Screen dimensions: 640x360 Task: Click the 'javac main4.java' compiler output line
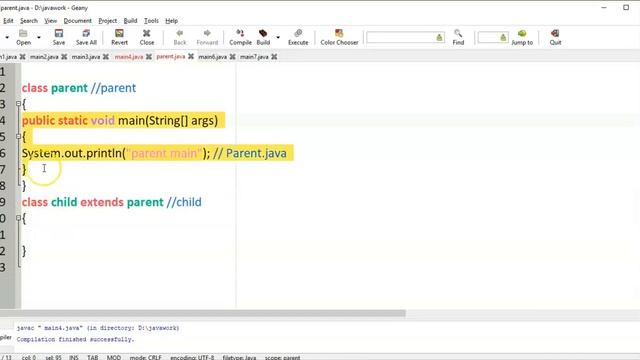pyautogui.click(x=98, y=328)
